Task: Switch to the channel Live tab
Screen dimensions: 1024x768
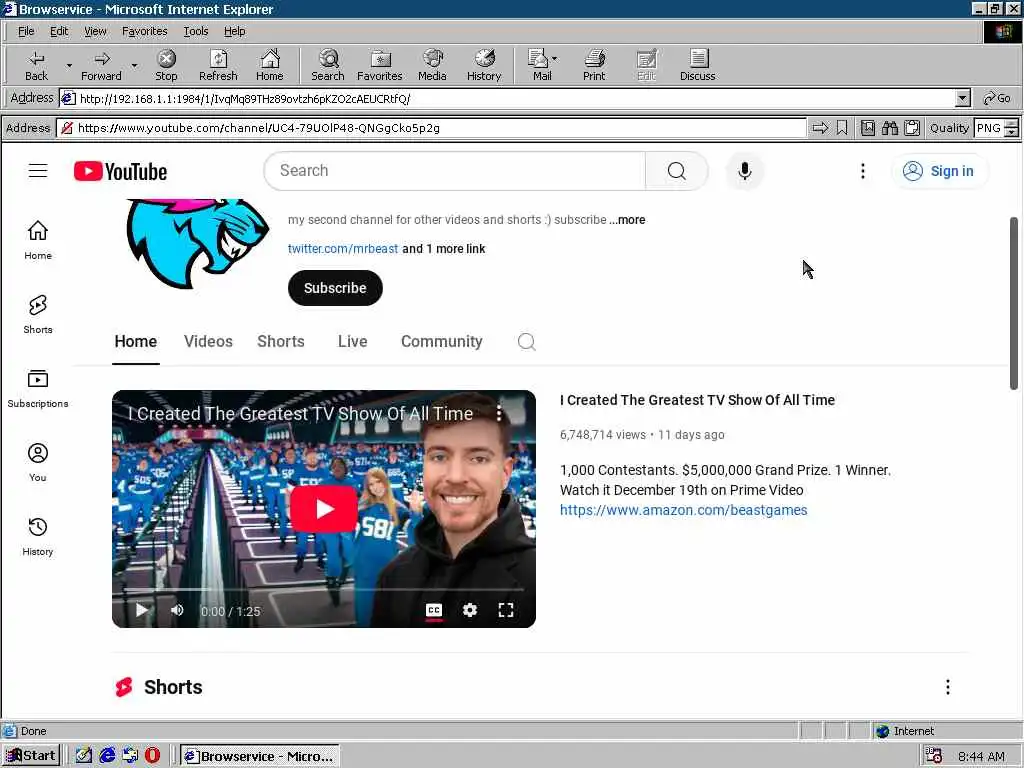Action: [353, 342]
